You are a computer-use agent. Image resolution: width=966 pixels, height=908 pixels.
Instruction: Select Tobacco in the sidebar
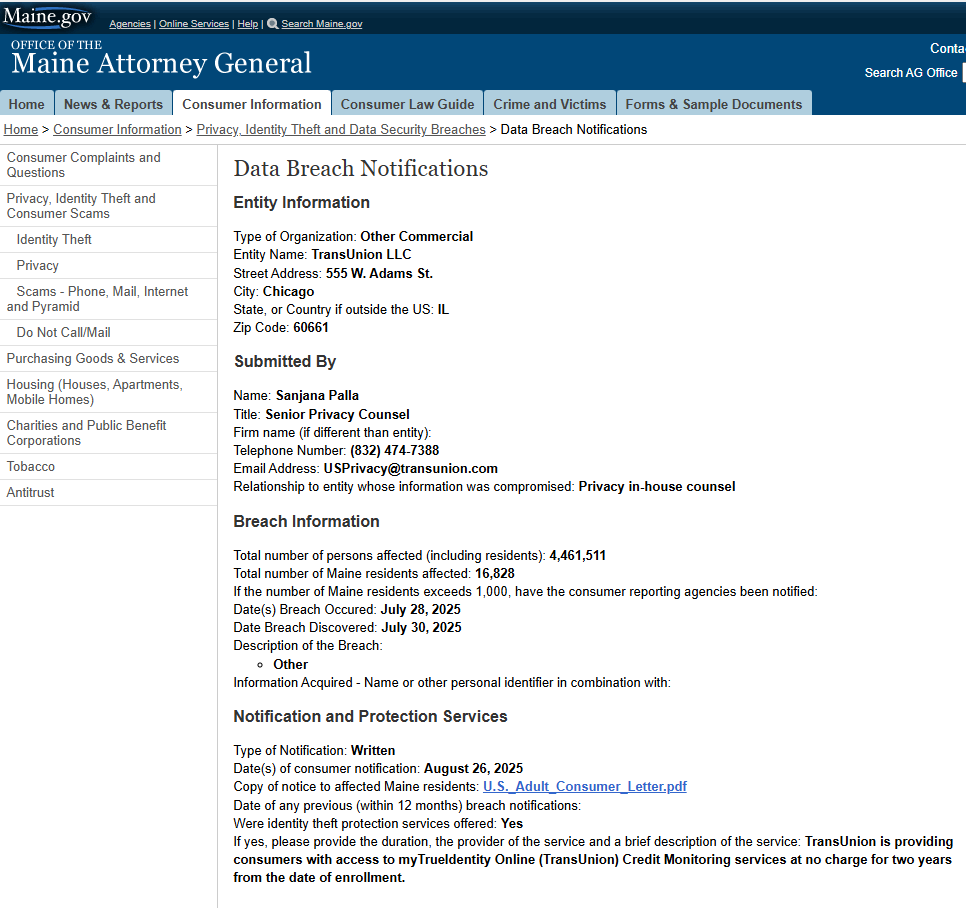click(108, 466)
